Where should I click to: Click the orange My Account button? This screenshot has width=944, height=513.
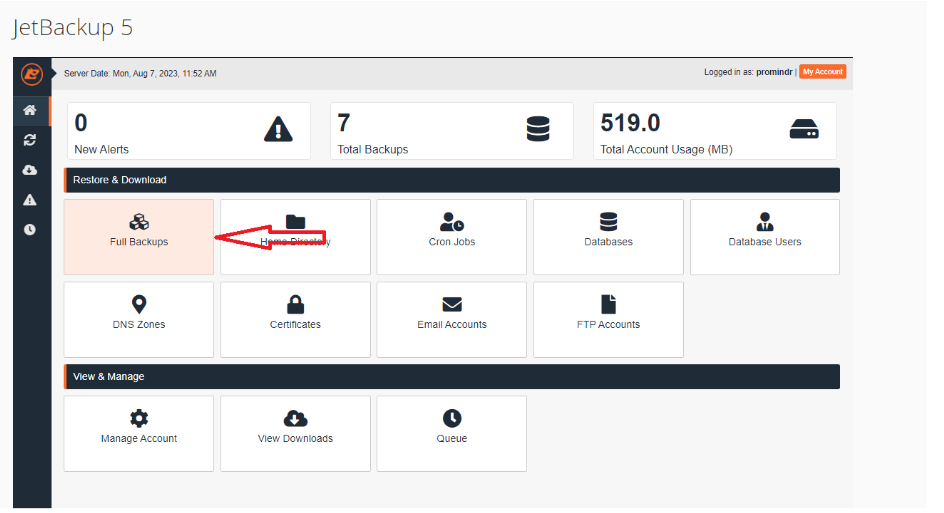[822, 72]
